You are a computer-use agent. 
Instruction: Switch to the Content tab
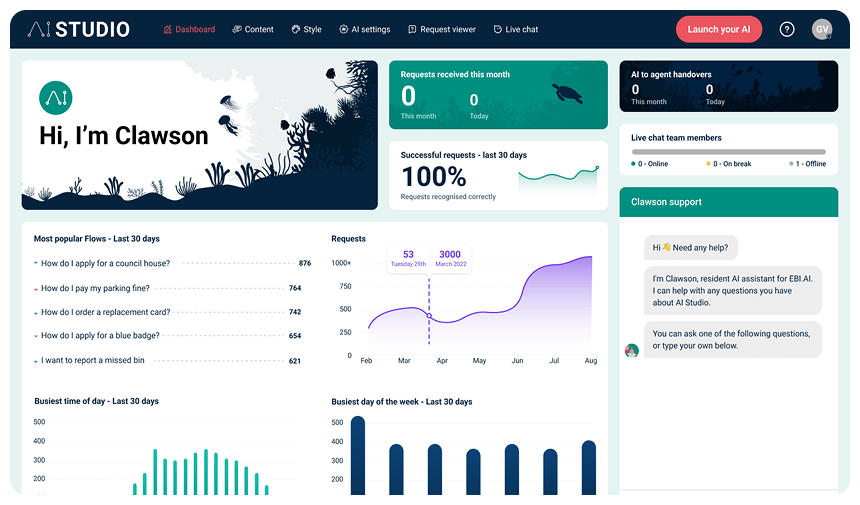point(253,30)
